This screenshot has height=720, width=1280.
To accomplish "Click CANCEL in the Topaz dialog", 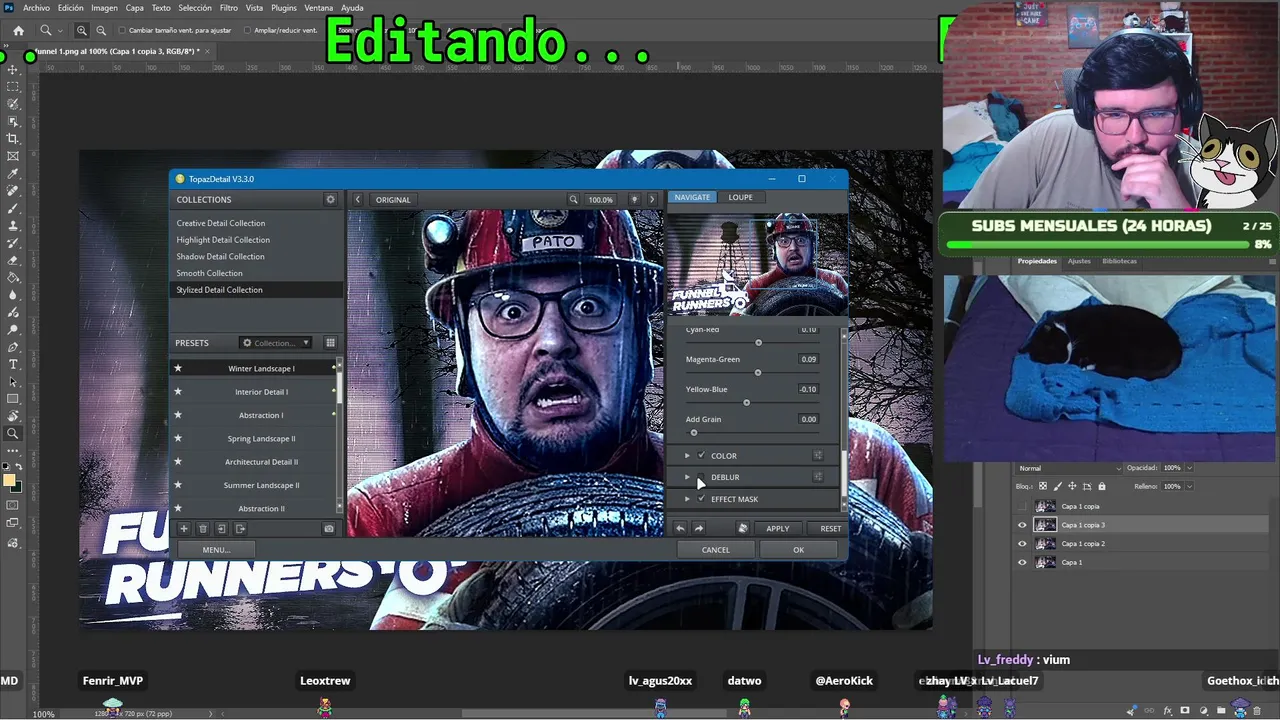I will [715, 549].
